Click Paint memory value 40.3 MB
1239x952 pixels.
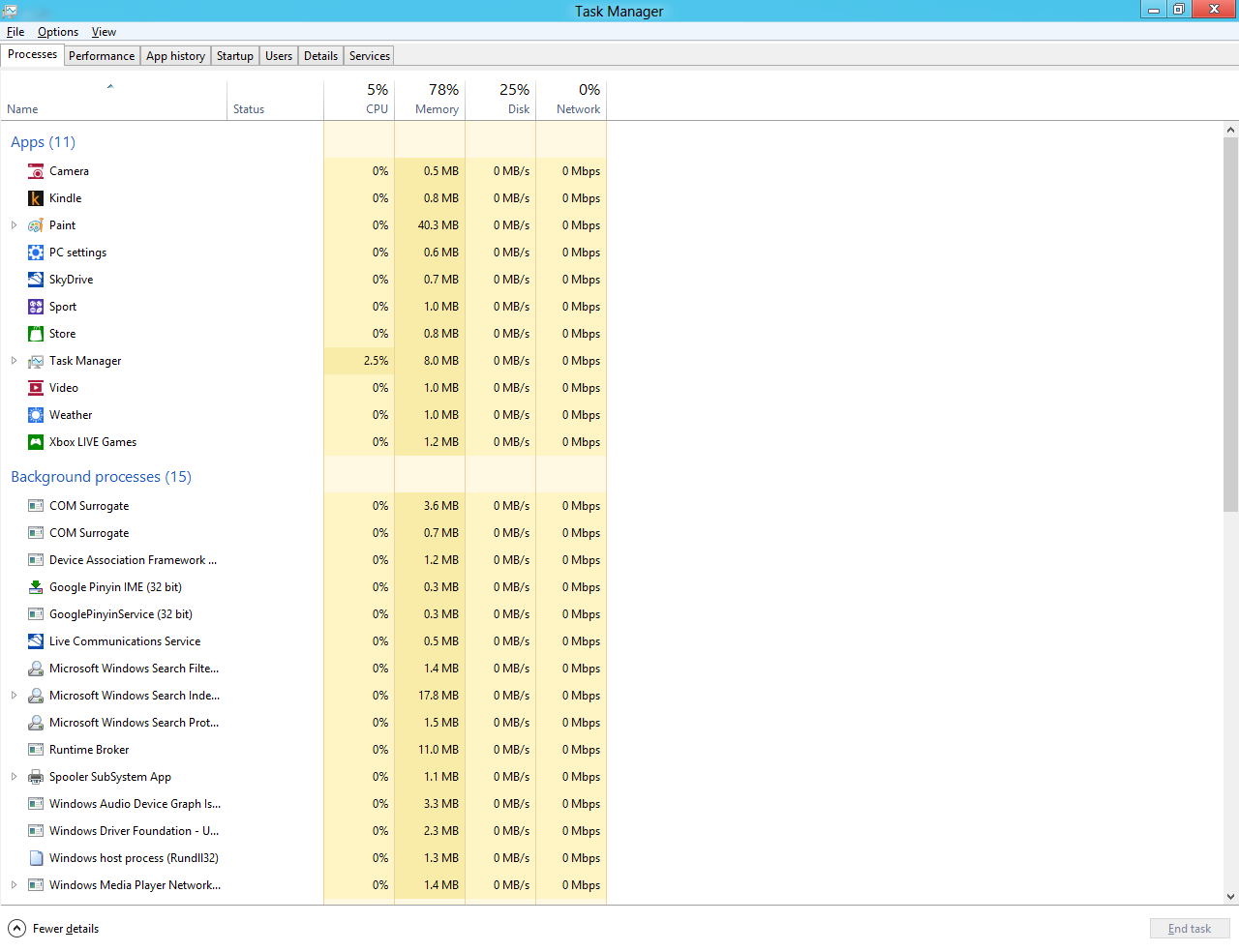point(438,225)
